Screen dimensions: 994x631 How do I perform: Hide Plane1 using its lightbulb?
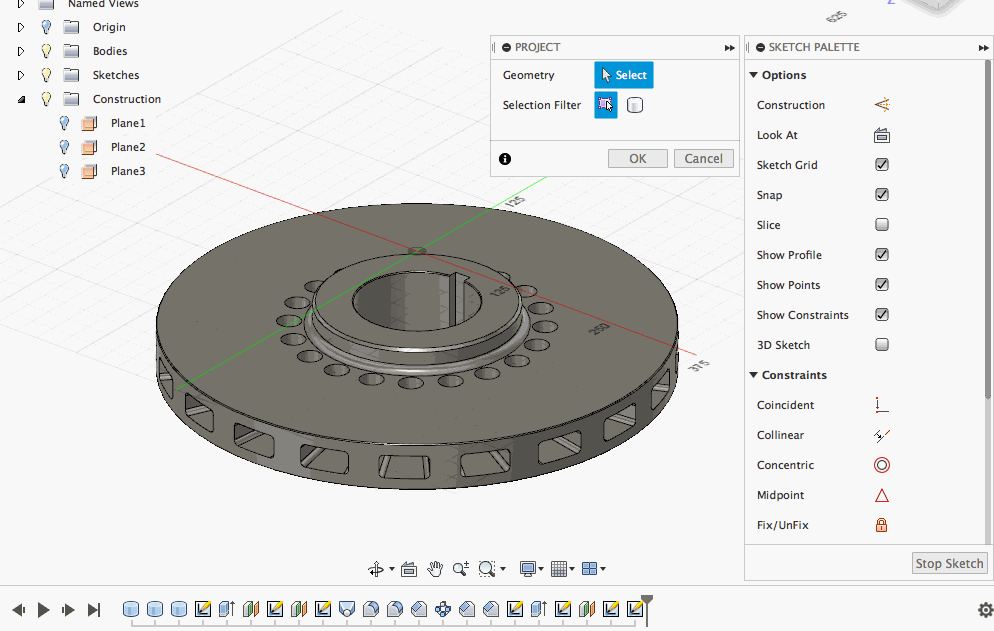pos(65,123)
